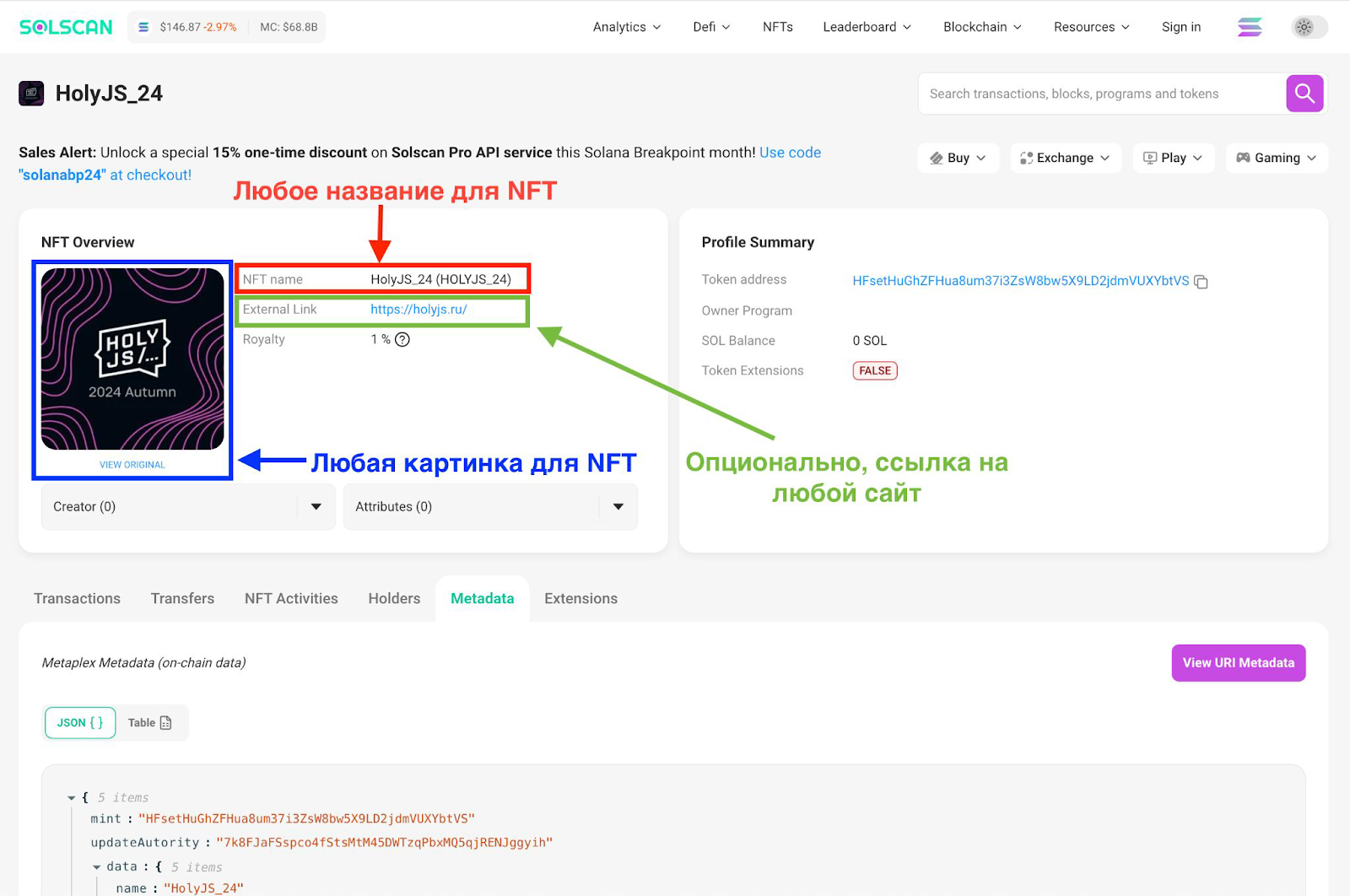Click the pink search magnifier icon
Screen dimensions: 1350x896
[x=1304, y=93]
